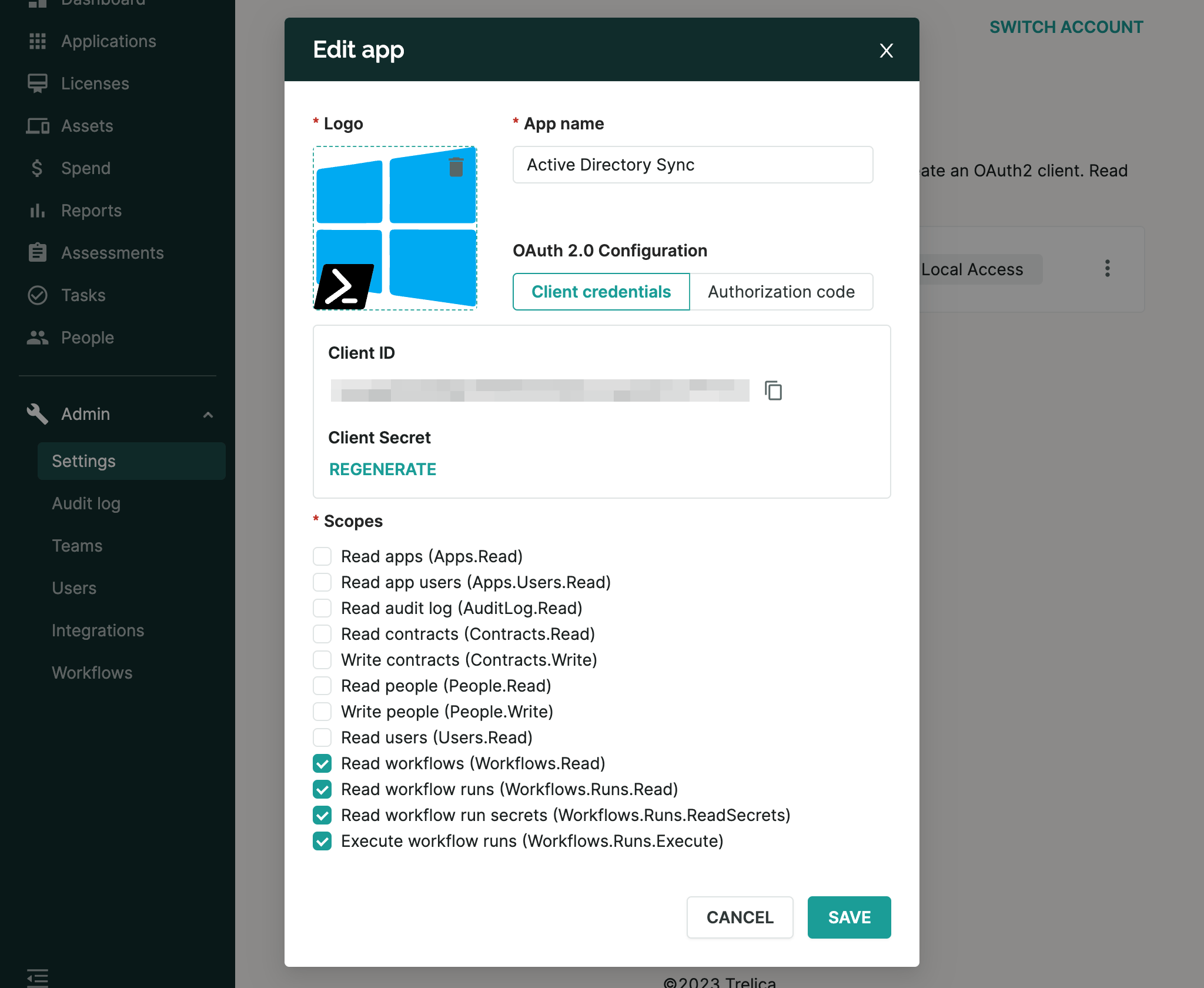The width and height of the screenshot is (1204, 988).
Task: Open Licenses page from sidebar label
Action: (95, 84)
